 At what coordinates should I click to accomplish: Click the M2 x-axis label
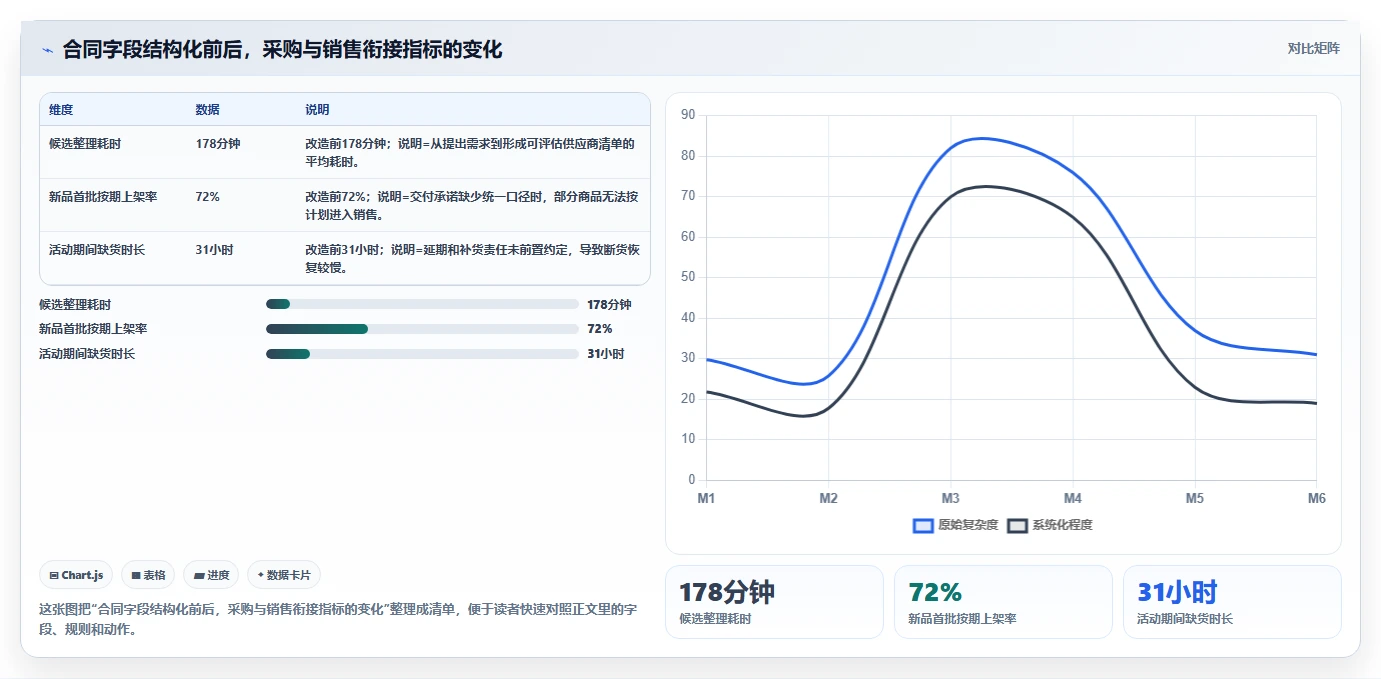tap(828, 498)
